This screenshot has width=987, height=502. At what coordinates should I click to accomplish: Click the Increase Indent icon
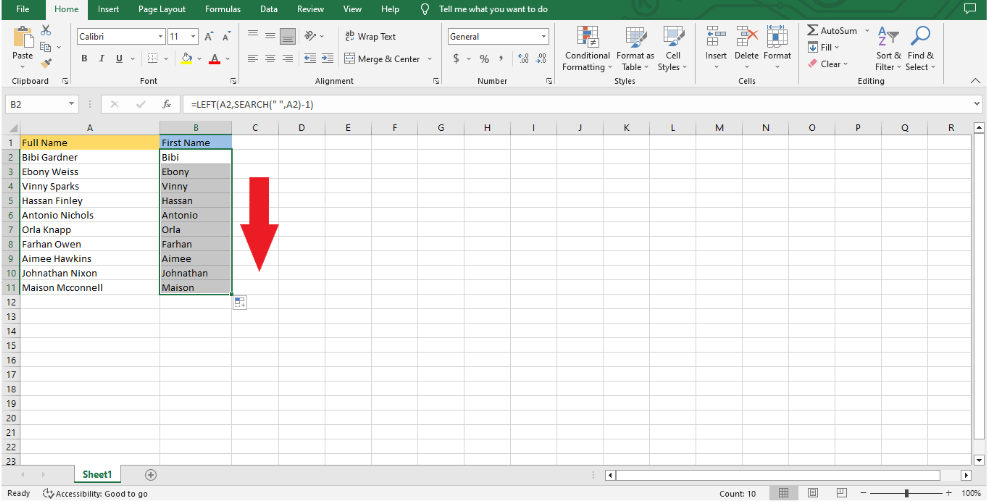[326, 59]
